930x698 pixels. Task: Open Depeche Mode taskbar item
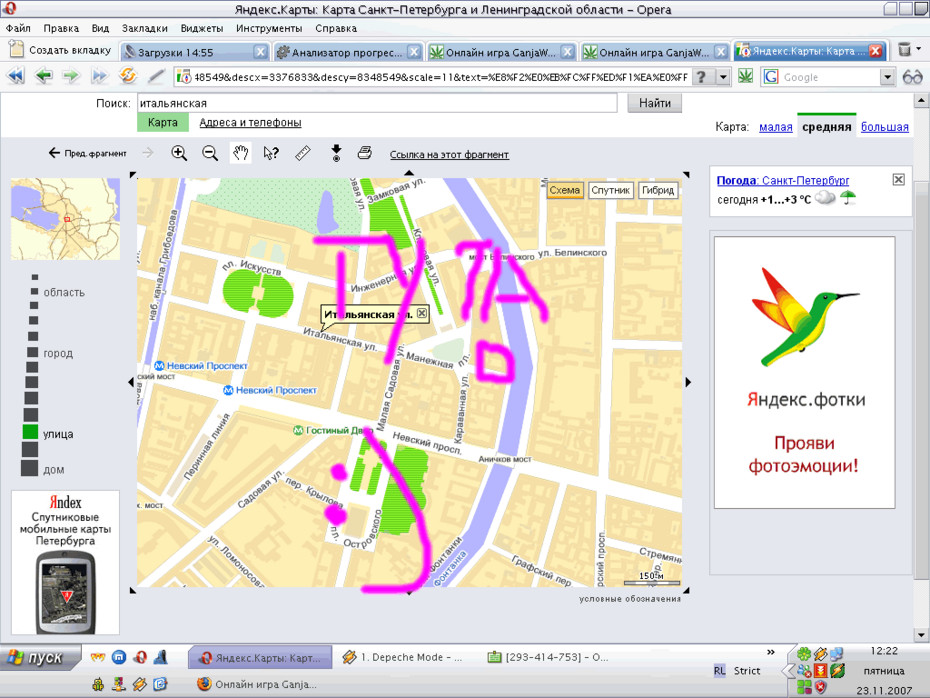[x=403, y=657]
